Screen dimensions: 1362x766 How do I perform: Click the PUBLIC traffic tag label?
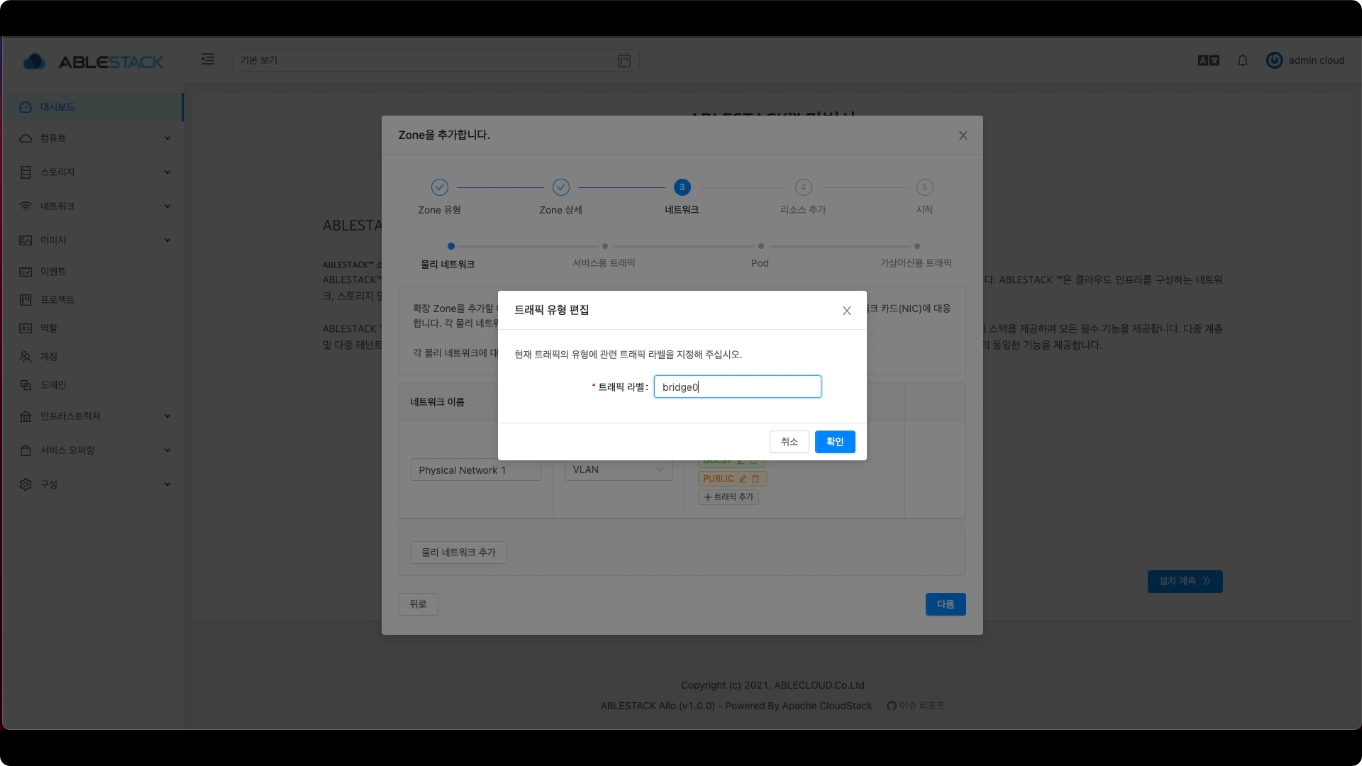(x=718, y=479)
